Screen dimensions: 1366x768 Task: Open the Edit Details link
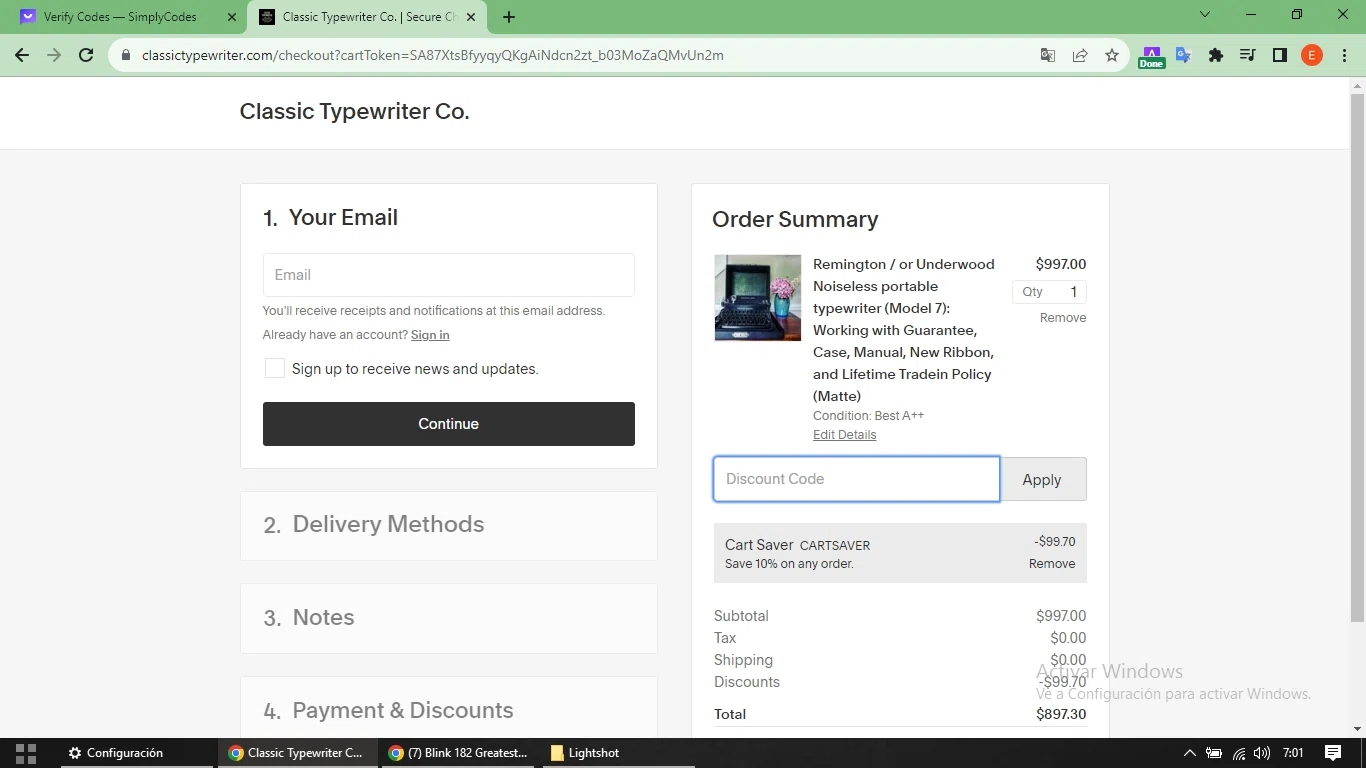pyautogui.click(x=844, y=435)
